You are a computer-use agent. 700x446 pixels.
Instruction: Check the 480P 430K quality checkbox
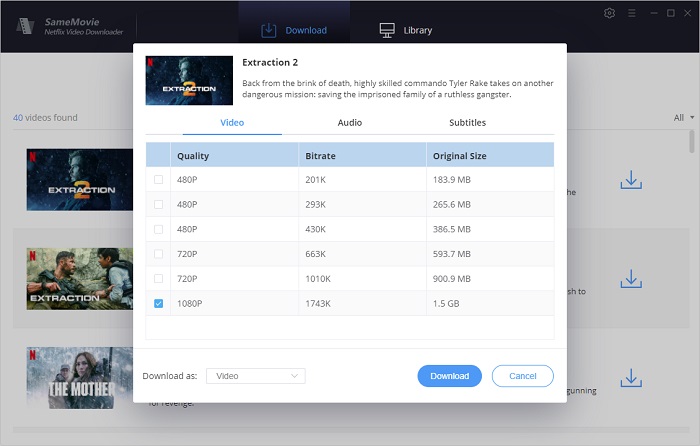coord(158,229)
